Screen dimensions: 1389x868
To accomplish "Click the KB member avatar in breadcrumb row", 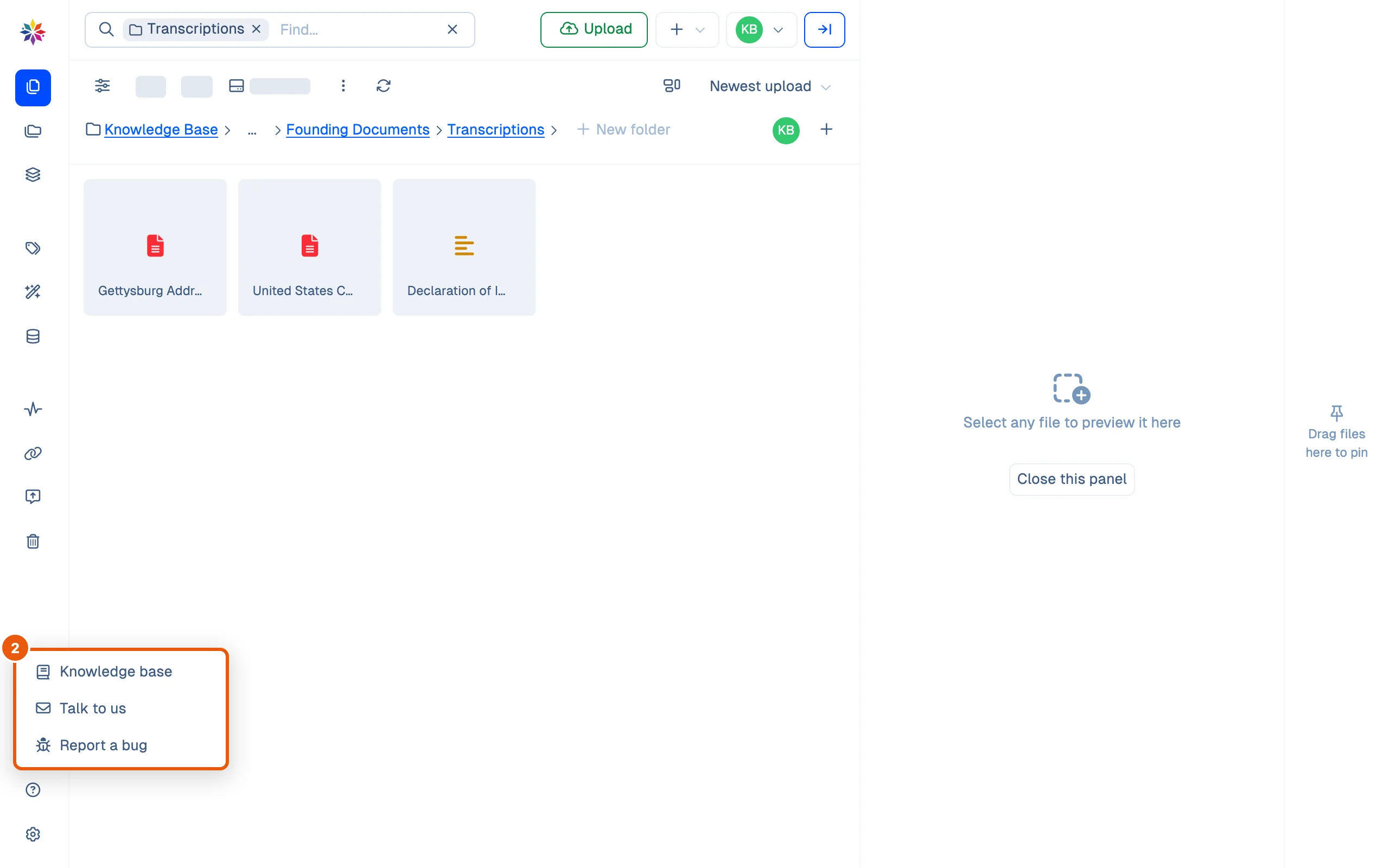I will point(786,130).
